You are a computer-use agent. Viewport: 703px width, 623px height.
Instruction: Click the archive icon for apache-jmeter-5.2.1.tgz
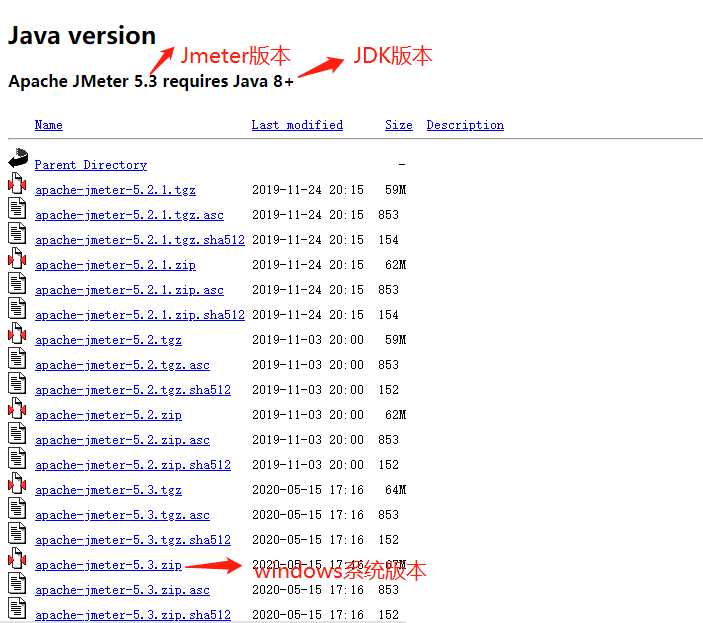click(17, 183)
